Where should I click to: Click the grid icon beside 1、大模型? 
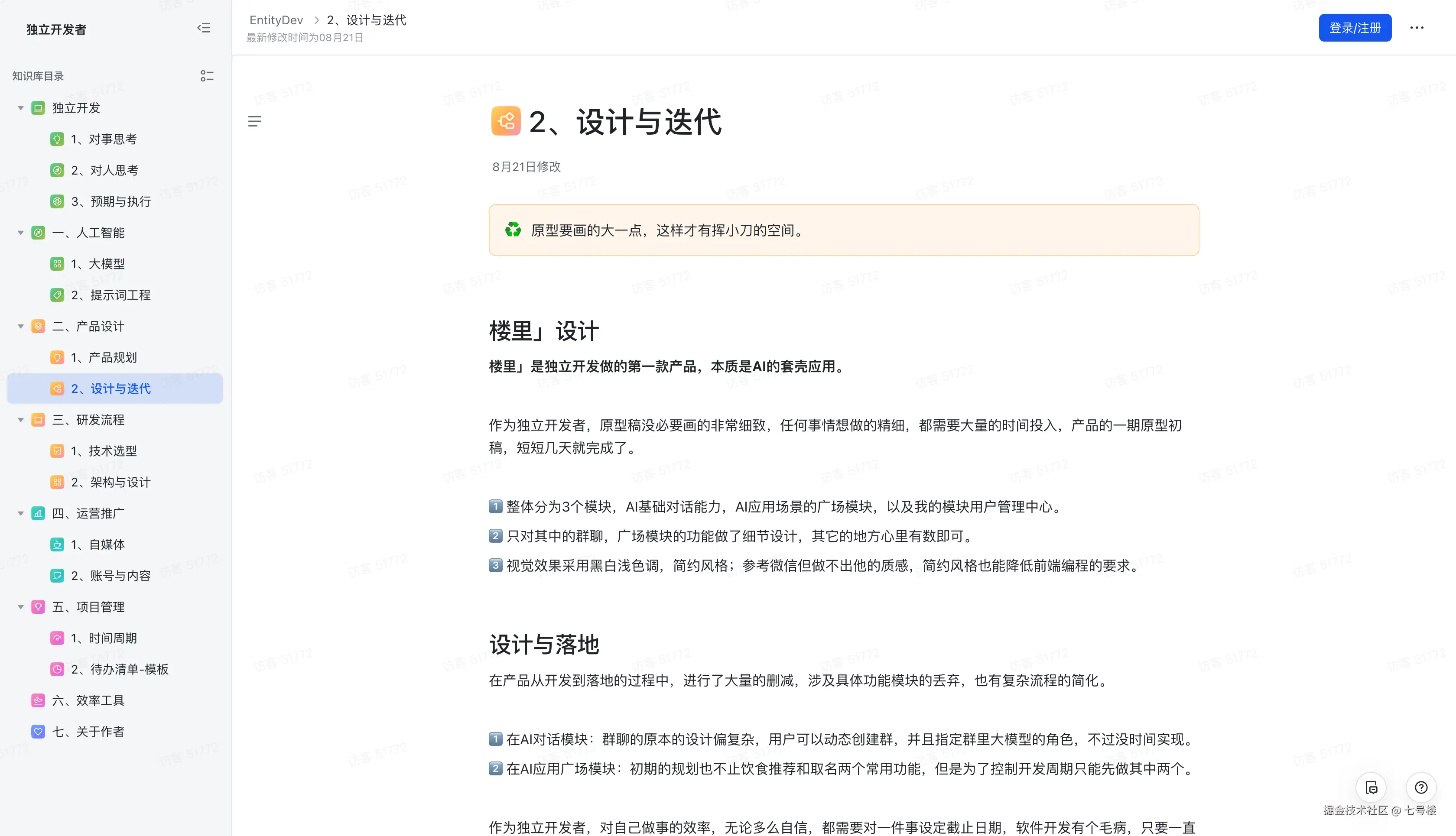click(58, 263)
